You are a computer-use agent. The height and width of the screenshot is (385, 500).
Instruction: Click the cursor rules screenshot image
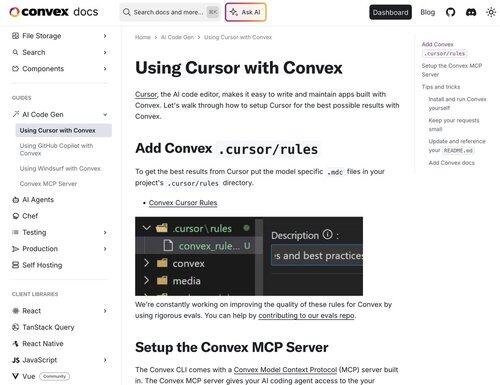point(249,256)
